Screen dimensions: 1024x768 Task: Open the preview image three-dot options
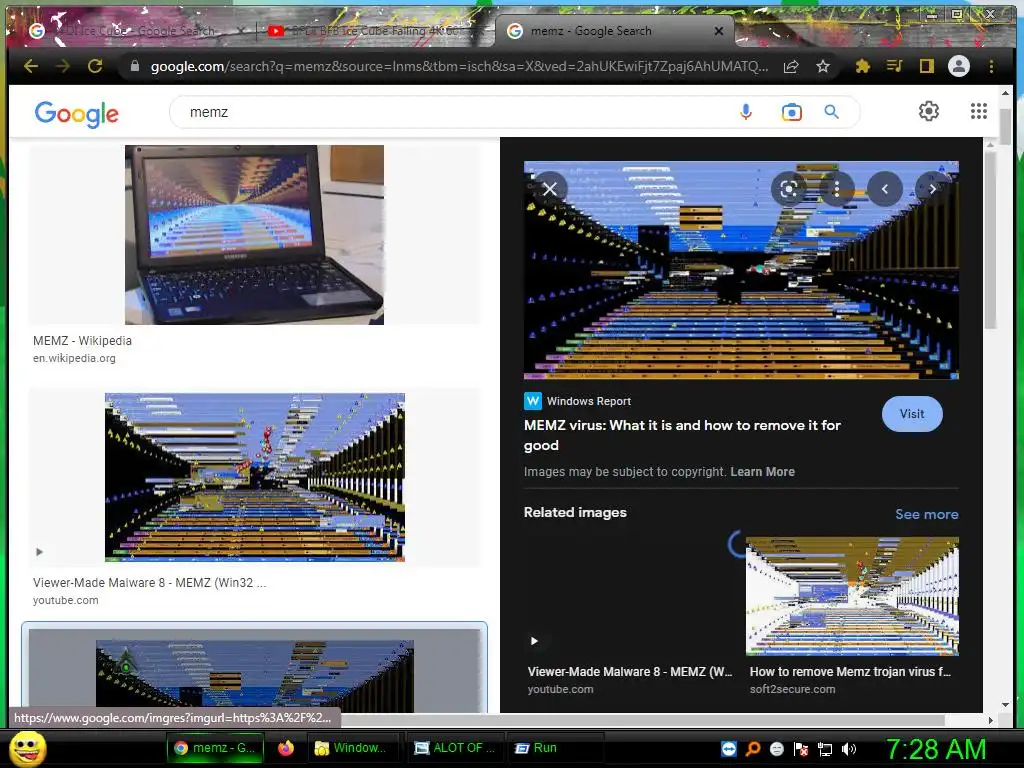point(837,189)
